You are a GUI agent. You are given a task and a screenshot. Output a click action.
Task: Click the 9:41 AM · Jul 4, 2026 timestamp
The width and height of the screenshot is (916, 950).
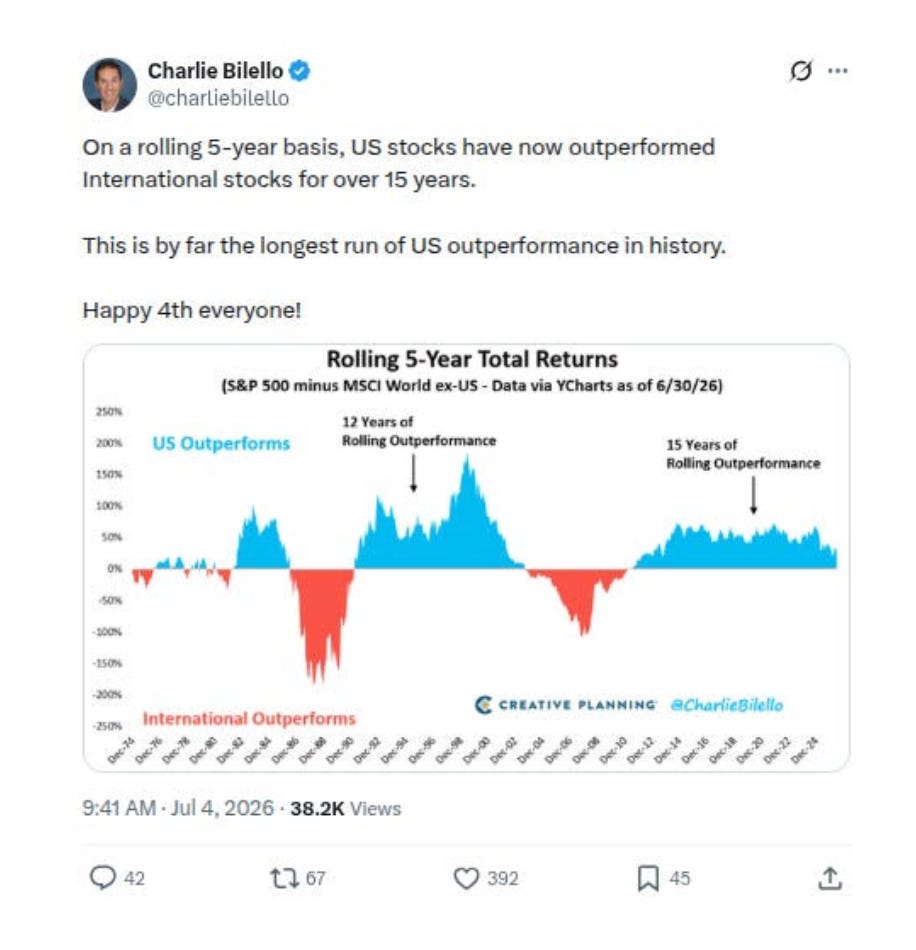click(x=178, y=808)
